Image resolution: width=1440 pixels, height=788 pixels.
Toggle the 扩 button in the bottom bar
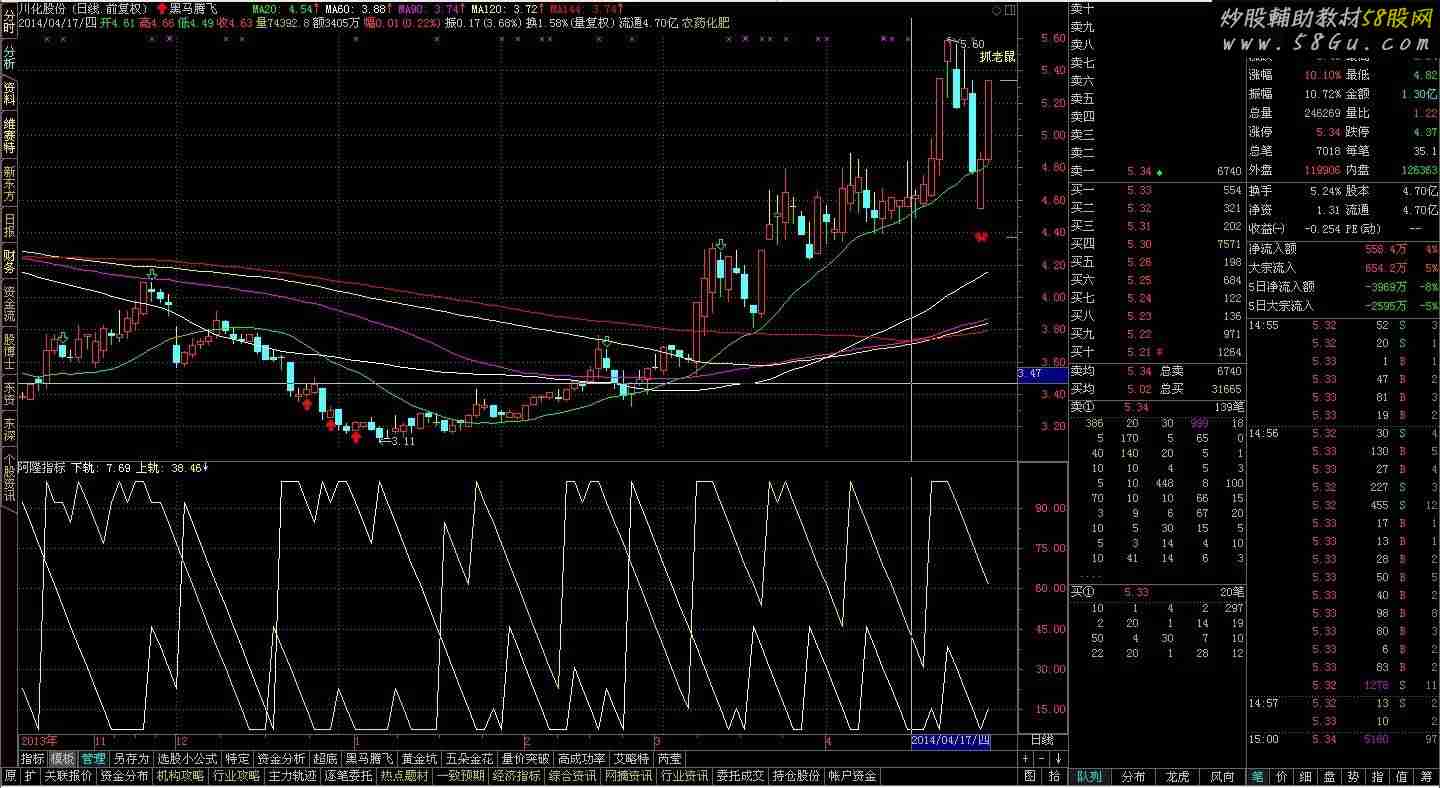[x=31, y=776]
